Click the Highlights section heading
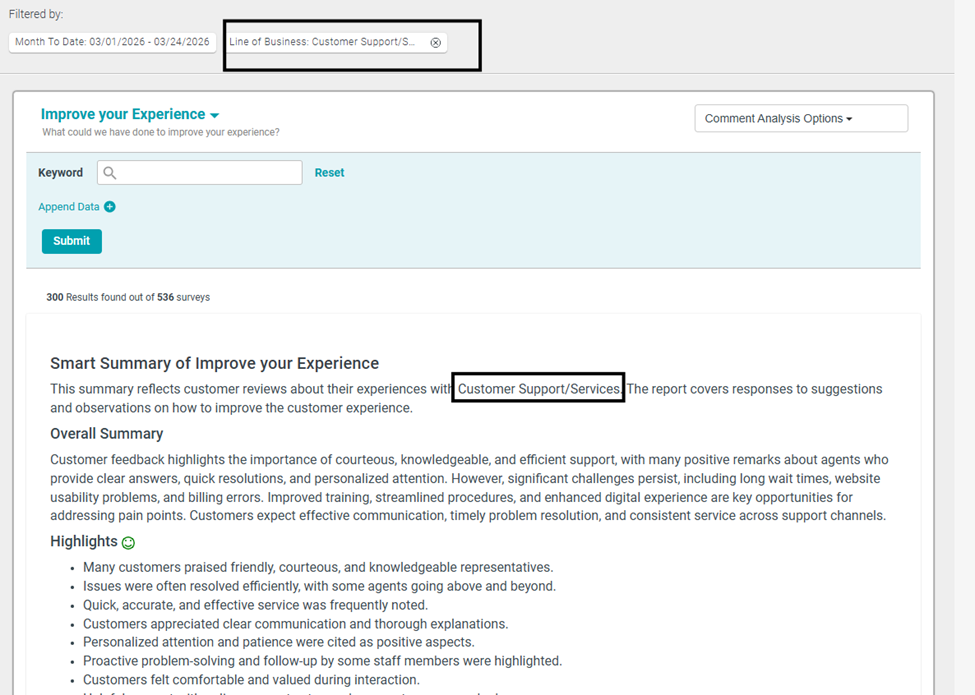Viewport: 975px width, 695px height. click(84, 541)
